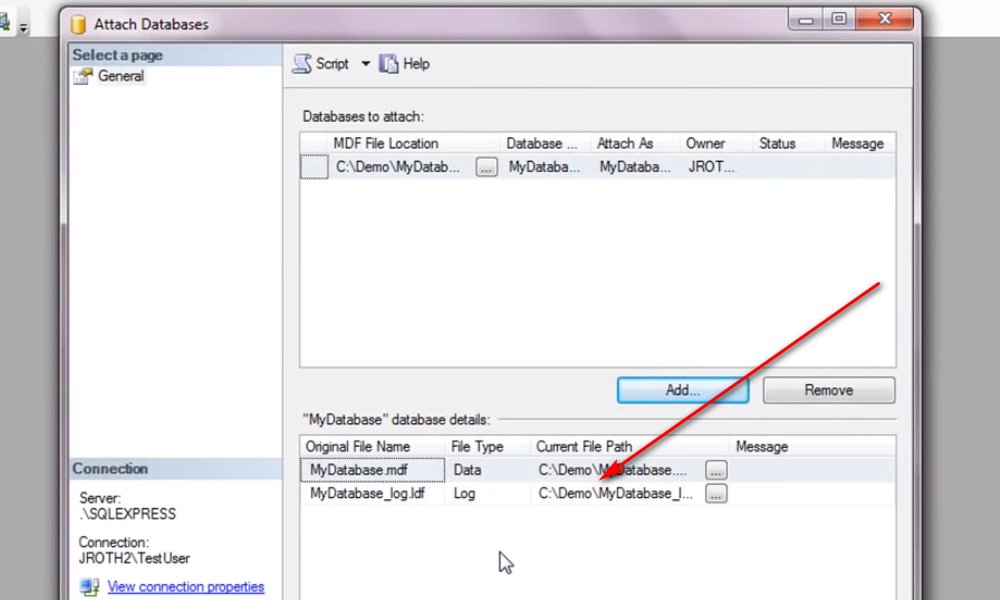The height and width of the screenshot is (600, 1000).
Task: Browse for the MDF file location
Action: (x=486, y=168)
